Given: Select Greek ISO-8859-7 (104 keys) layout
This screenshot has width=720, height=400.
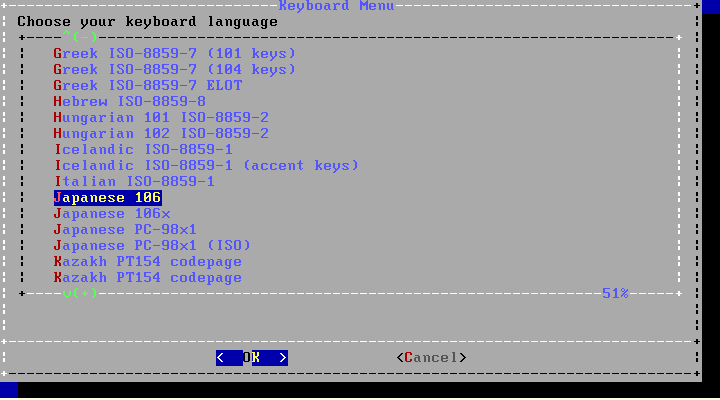Looking at the screenshot, I should tap(174, 69).
